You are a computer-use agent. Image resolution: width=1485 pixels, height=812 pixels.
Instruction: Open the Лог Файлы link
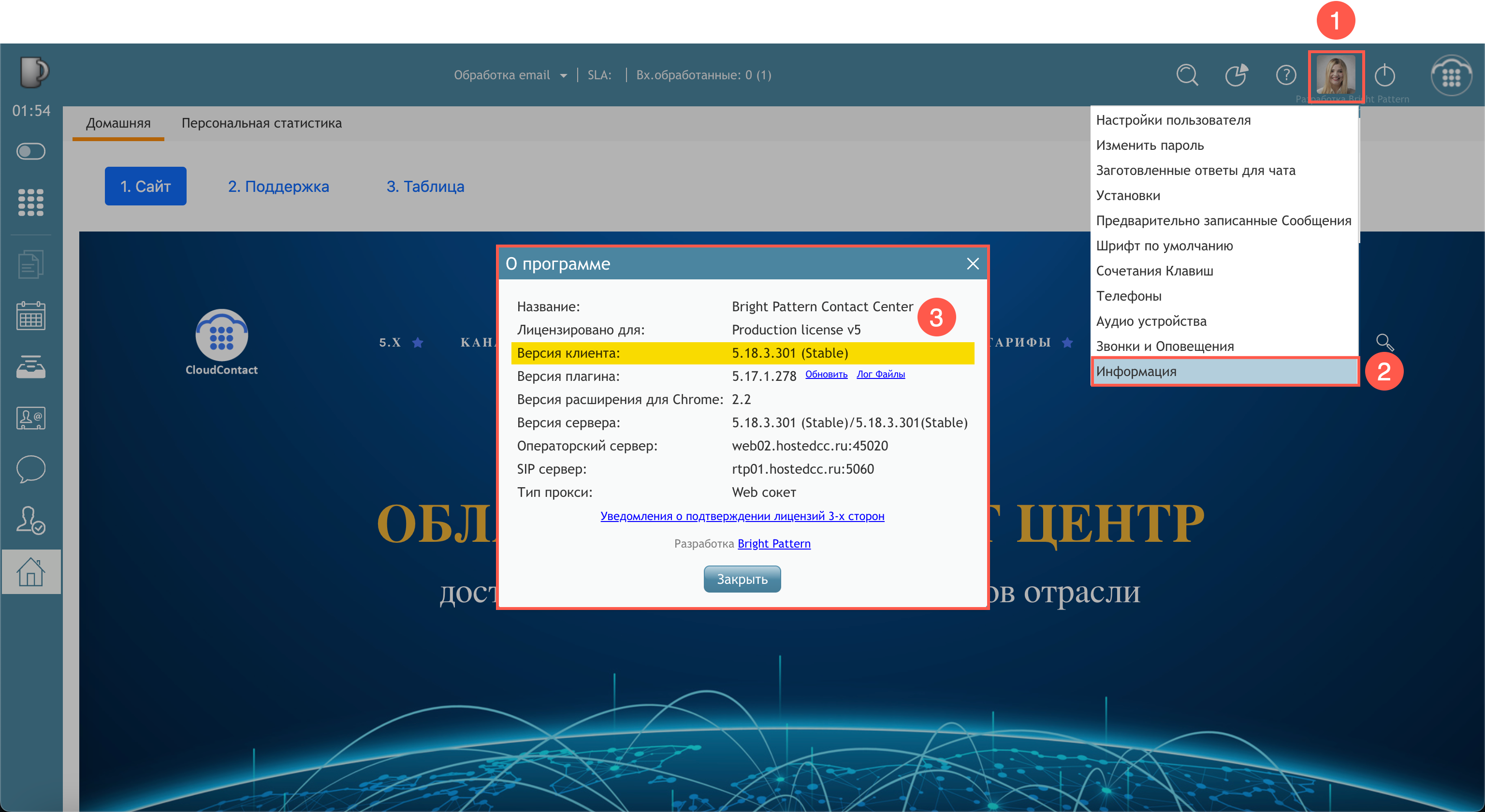pyautogui.click(x=880, y=374)
